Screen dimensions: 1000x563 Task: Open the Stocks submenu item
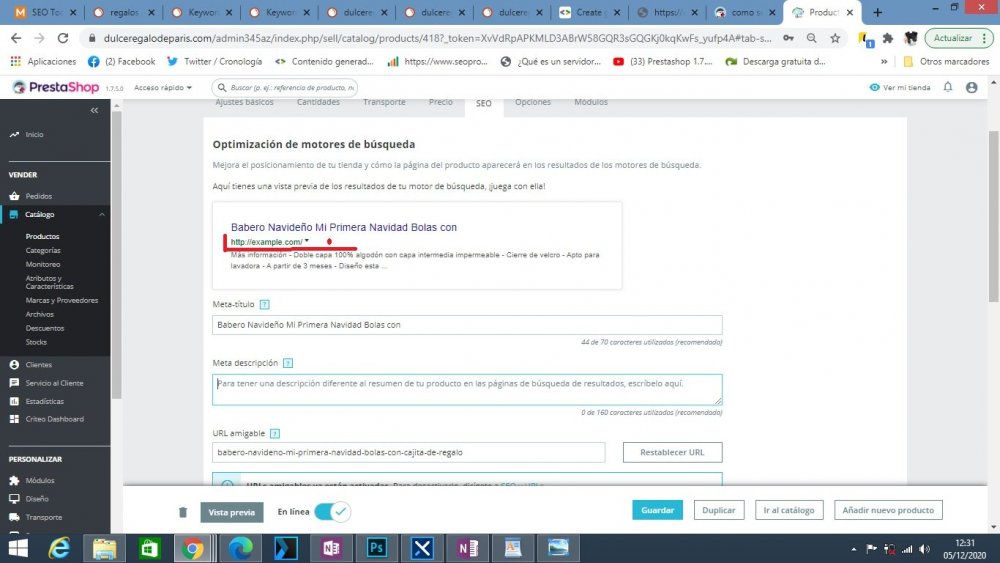tap(36, 342)
